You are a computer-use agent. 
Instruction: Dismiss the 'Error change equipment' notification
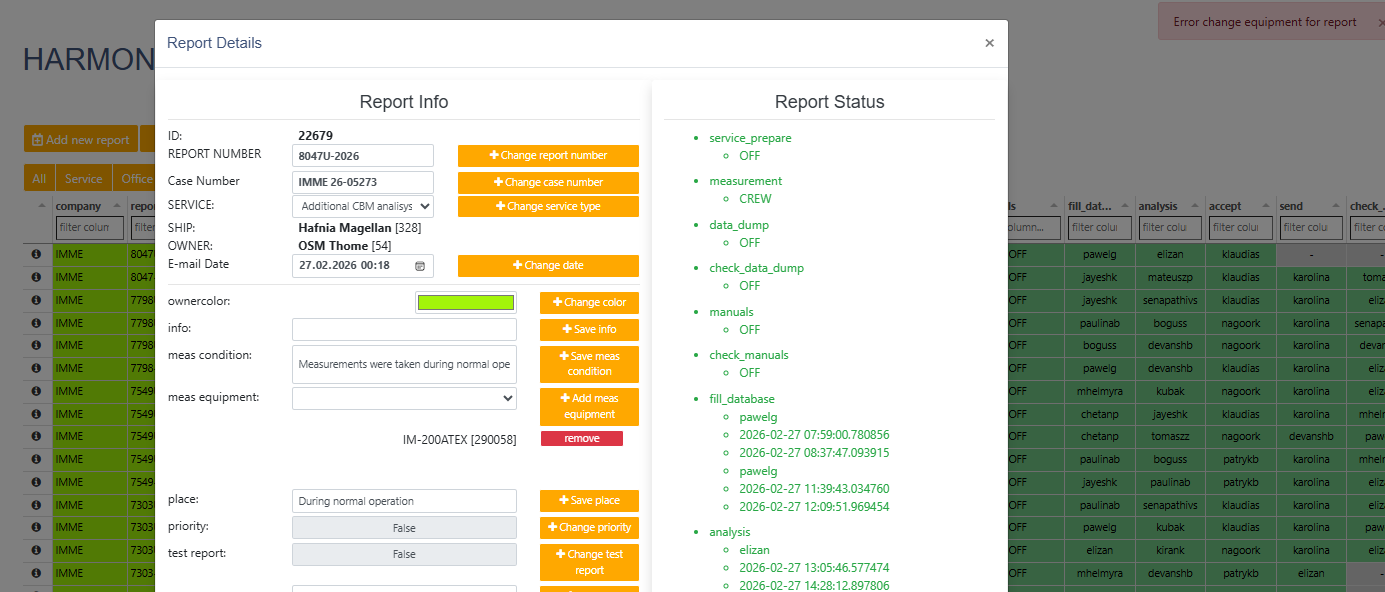(x=1380, y=22)
